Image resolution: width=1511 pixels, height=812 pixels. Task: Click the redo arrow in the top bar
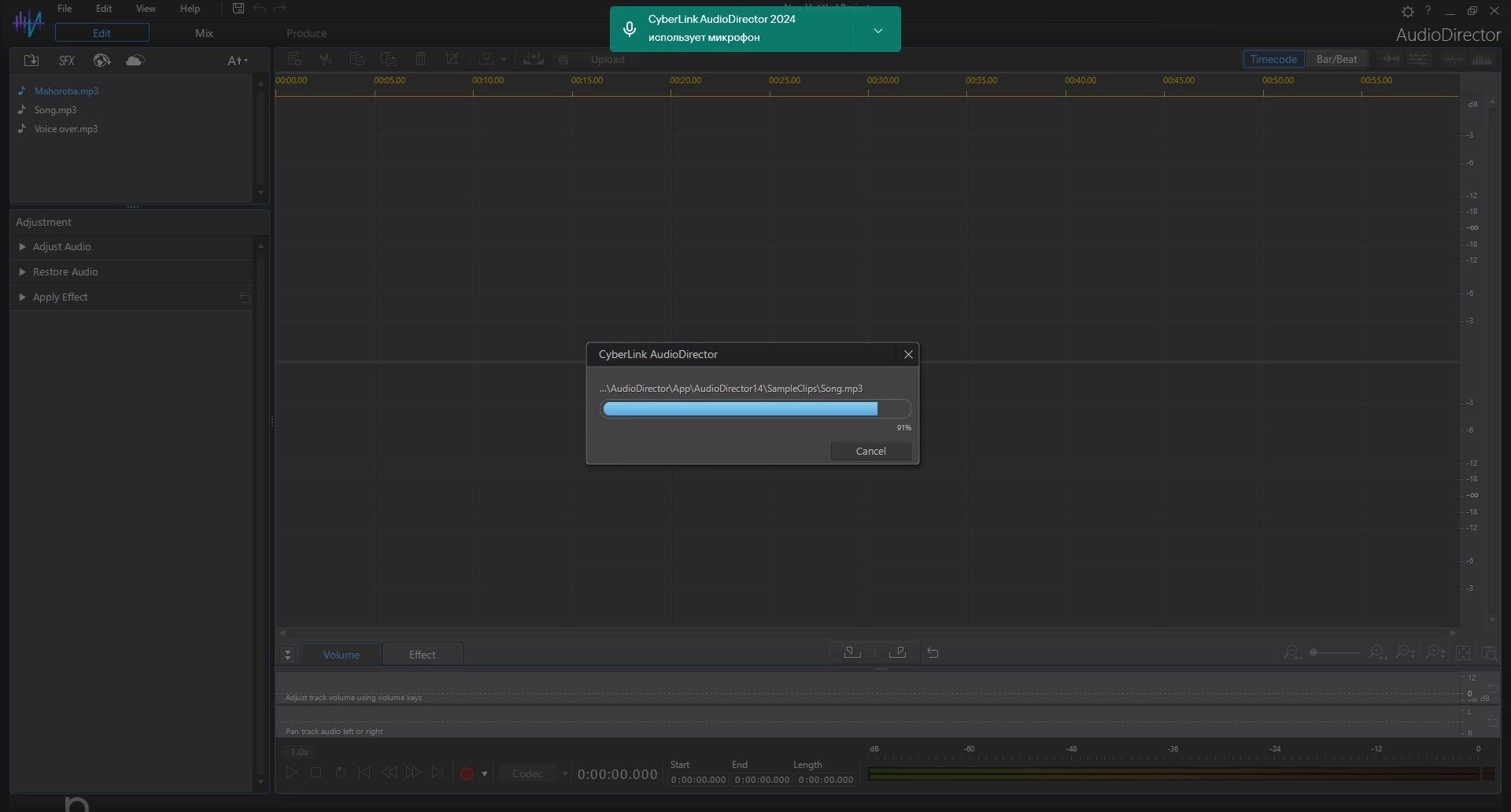(x=279, y=9)
